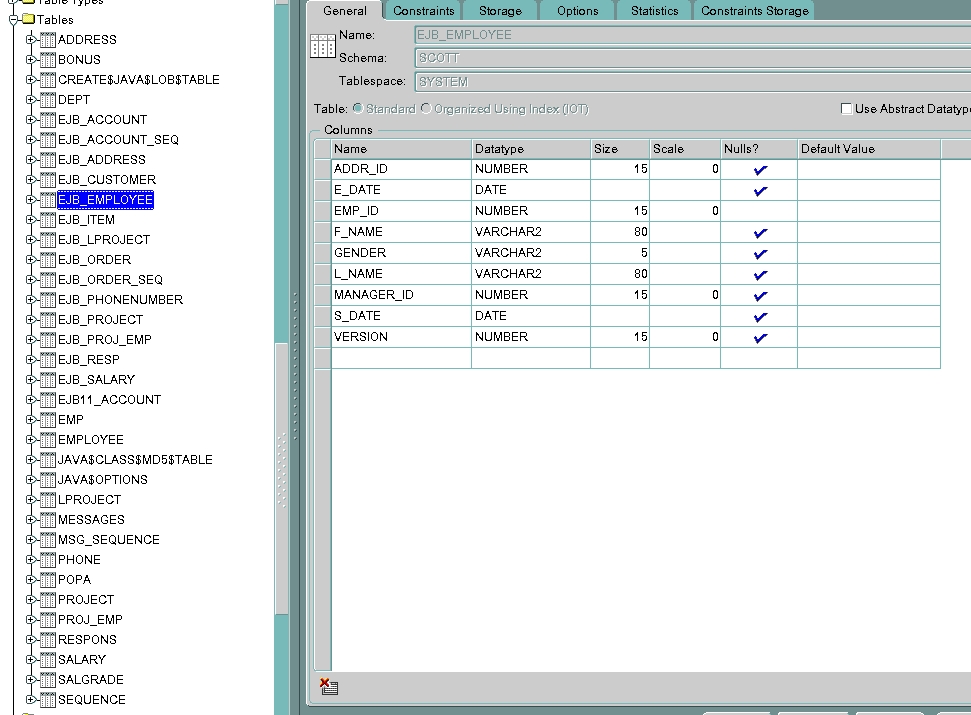Click the Datatype column header
The height and width of the screenshot is (715, 971).
531,149
